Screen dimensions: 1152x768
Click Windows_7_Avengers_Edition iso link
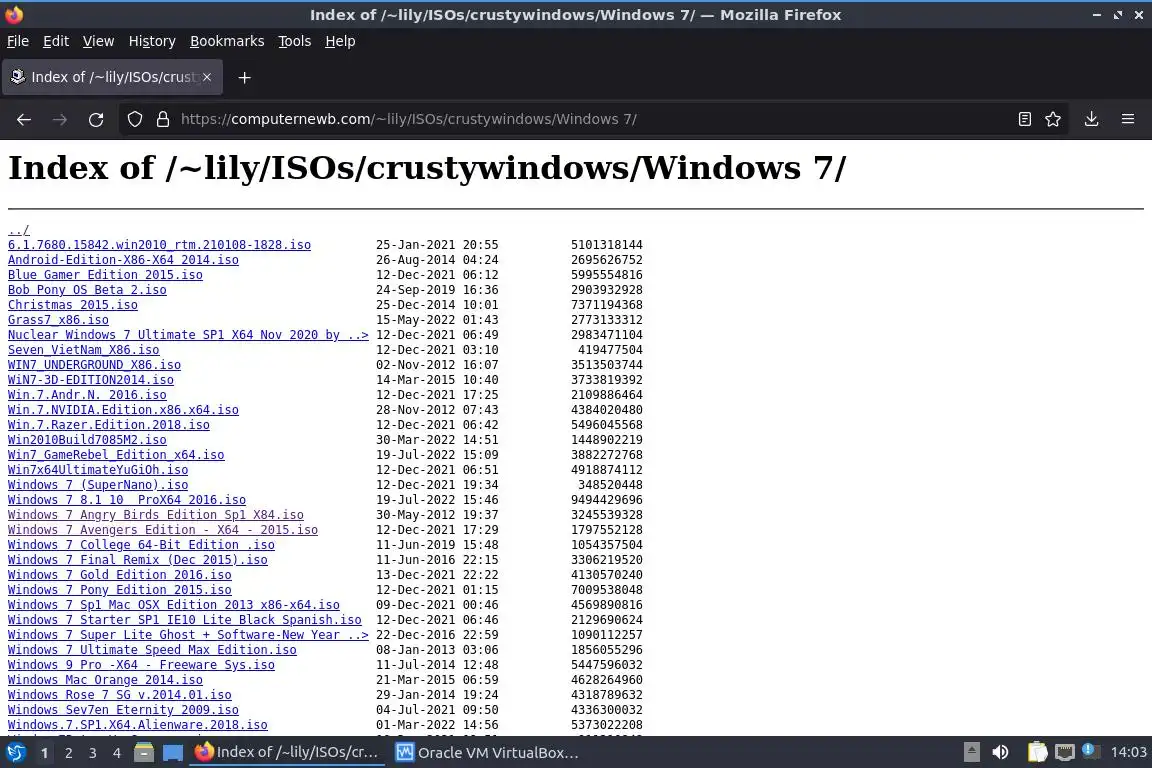pyautogui.click(x=163, y=530)
